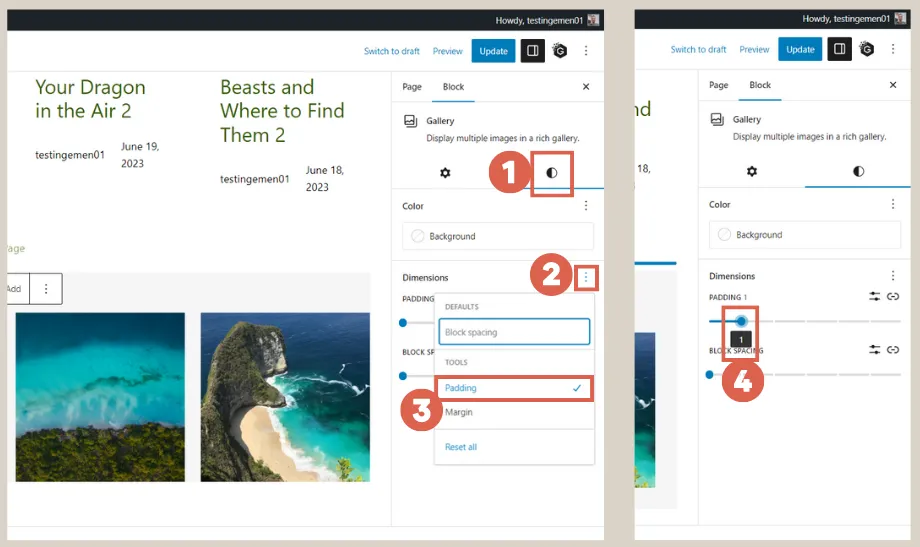Screen dimensions: 920x547
Task: Open gallery block toolbar options next to Add
Action: pyautogui.click(x=46, y=289)
